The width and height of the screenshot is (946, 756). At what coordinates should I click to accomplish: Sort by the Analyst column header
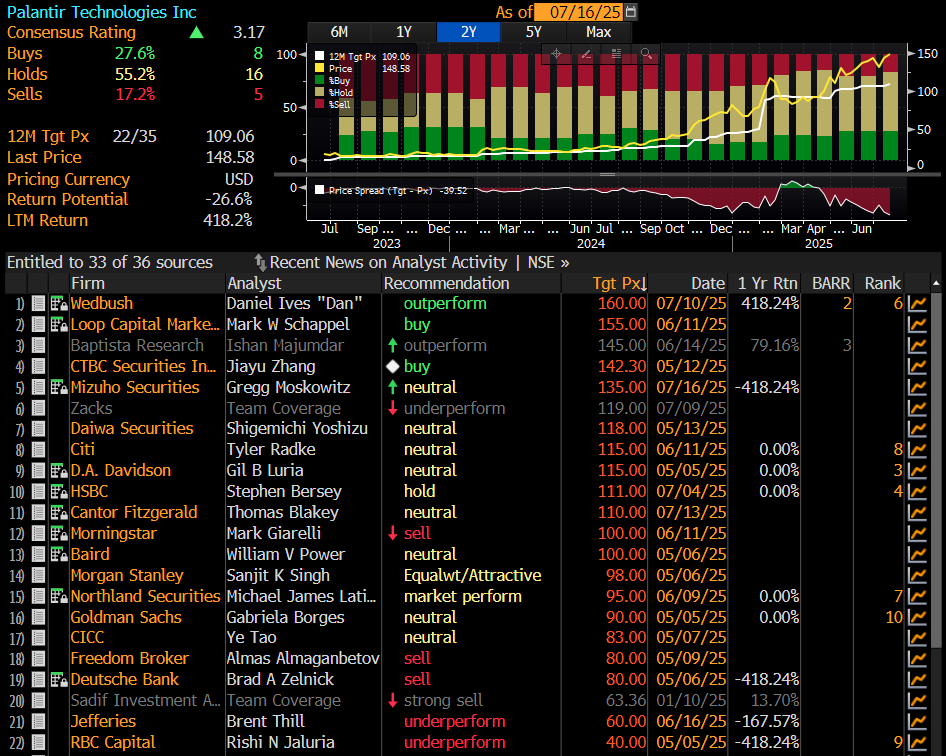254,283
